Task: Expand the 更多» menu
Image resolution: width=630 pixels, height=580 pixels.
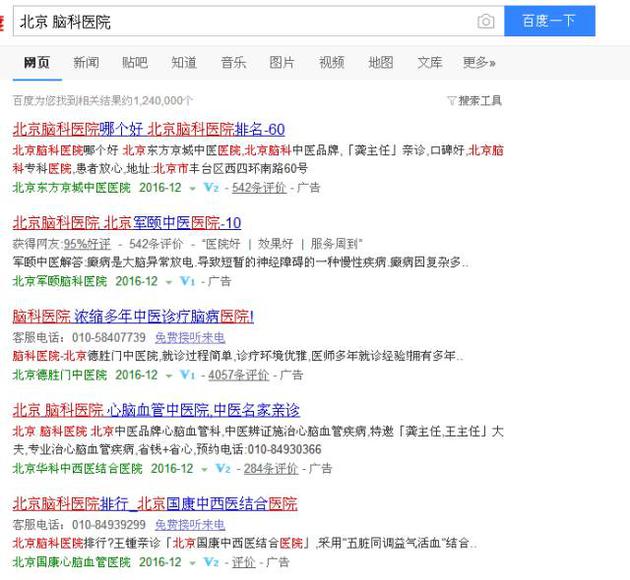Action: 479,63
